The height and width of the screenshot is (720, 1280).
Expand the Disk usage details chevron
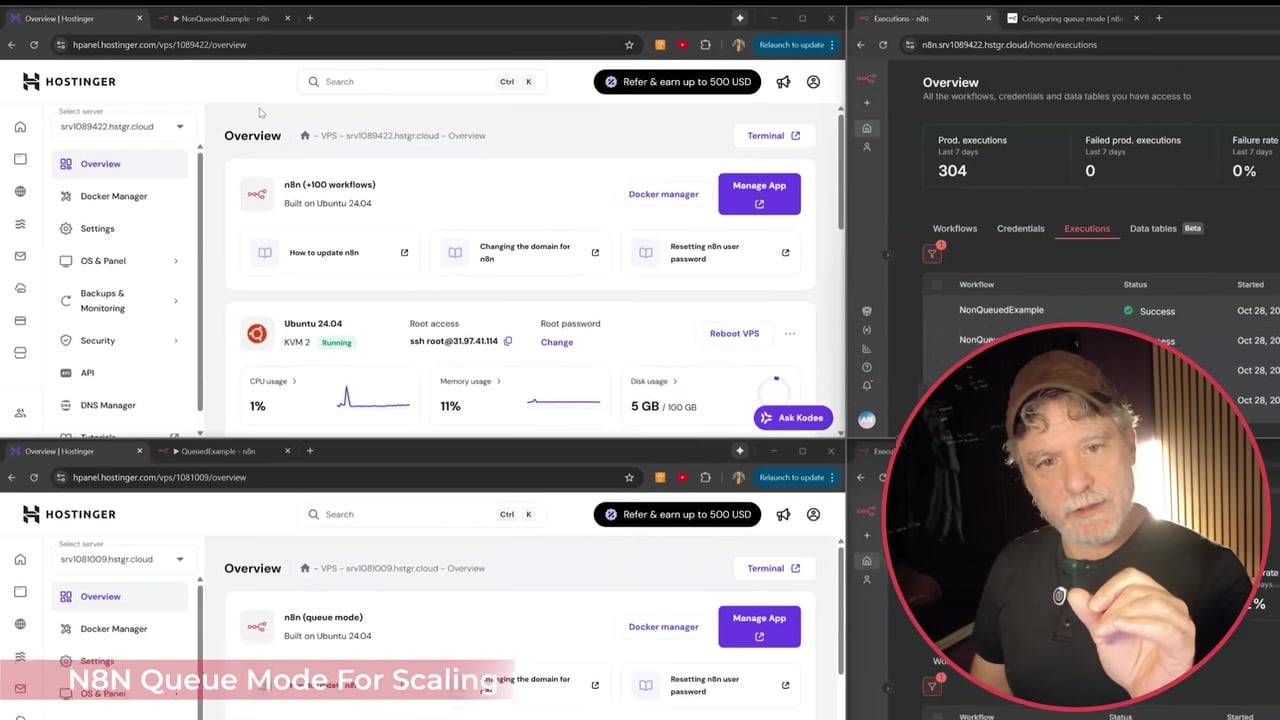point(675,381)
